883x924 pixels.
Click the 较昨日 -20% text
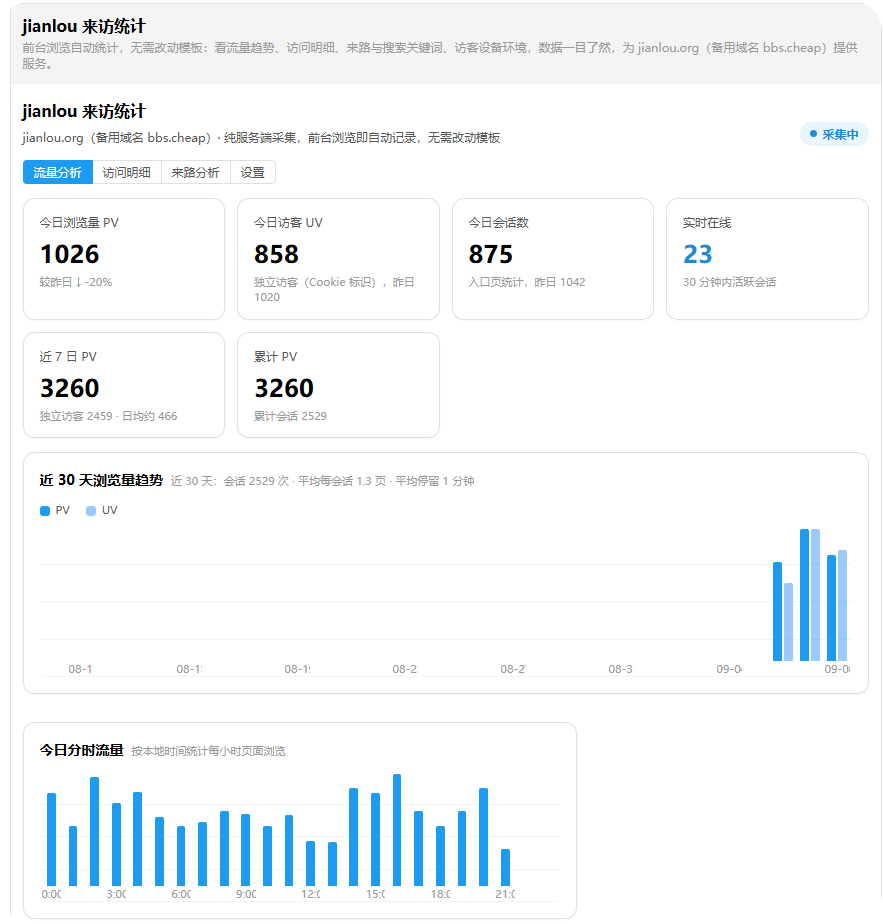coord(75,282)
